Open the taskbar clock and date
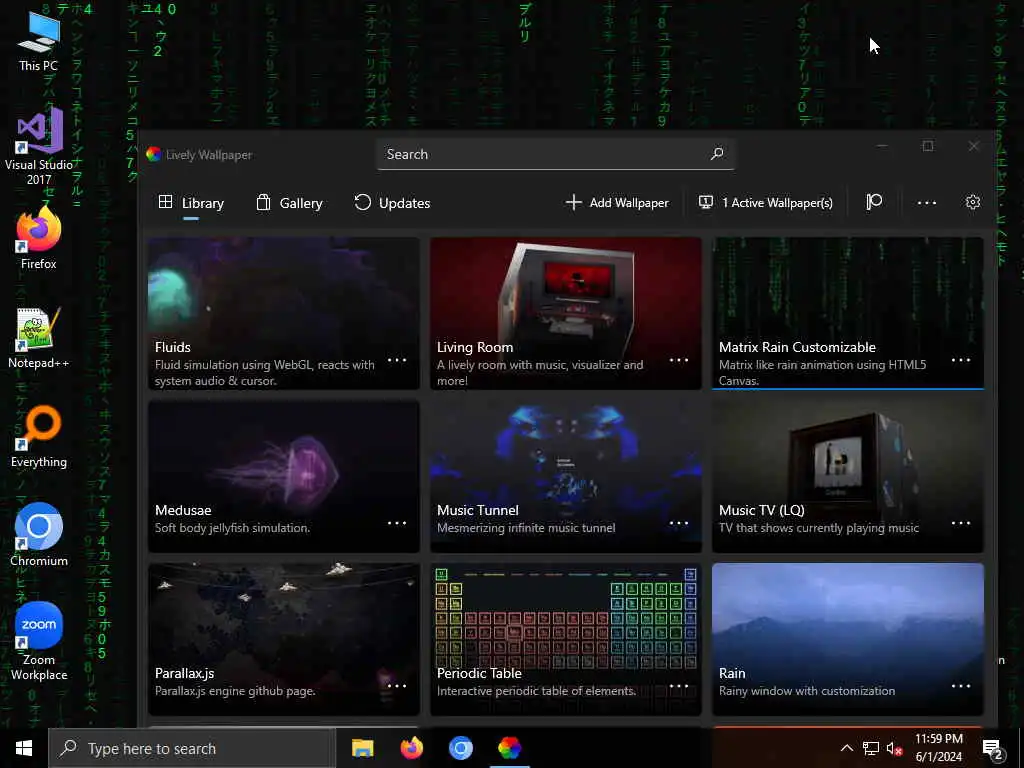 938,748
